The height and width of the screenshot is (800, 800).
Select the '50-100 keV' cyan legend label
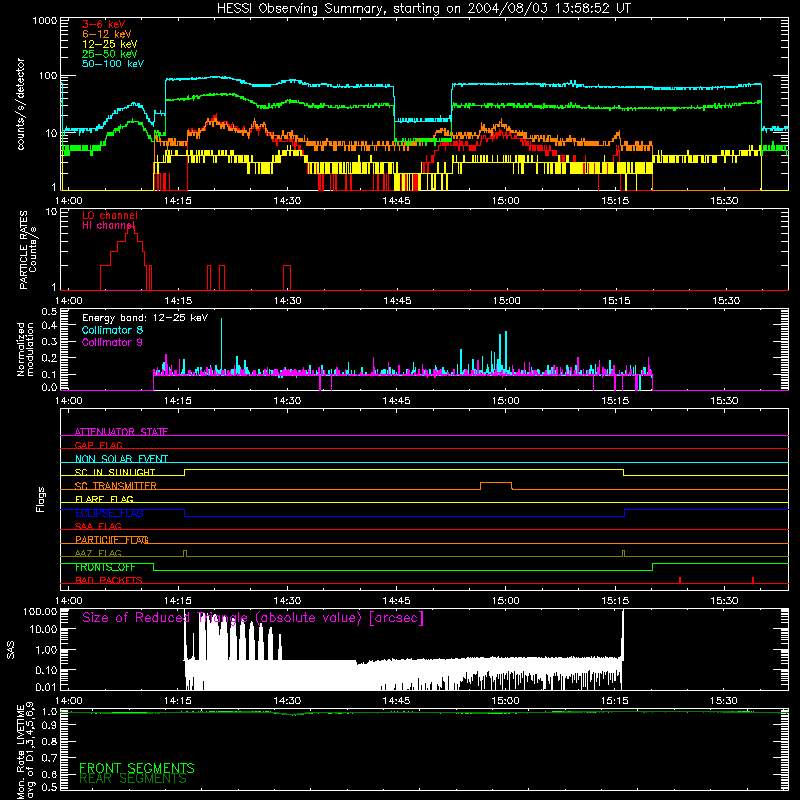pyautogui.click(x=113, y=63)
